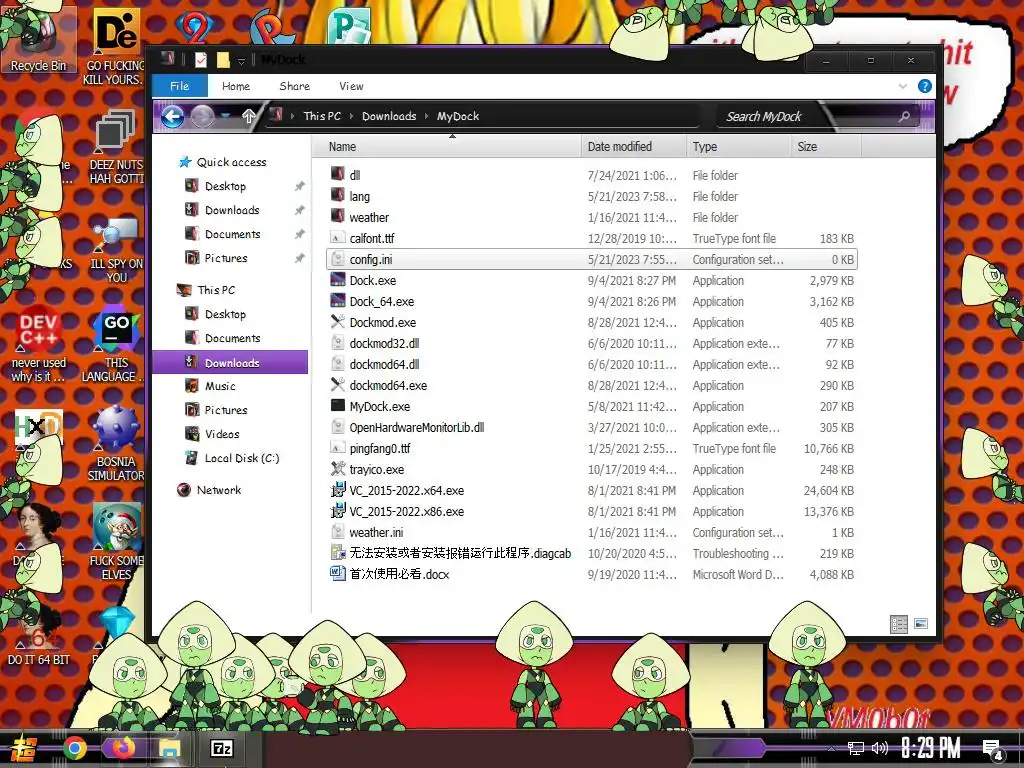Open Customize Quick Access Toolbar dropdown

click(241, 61)
